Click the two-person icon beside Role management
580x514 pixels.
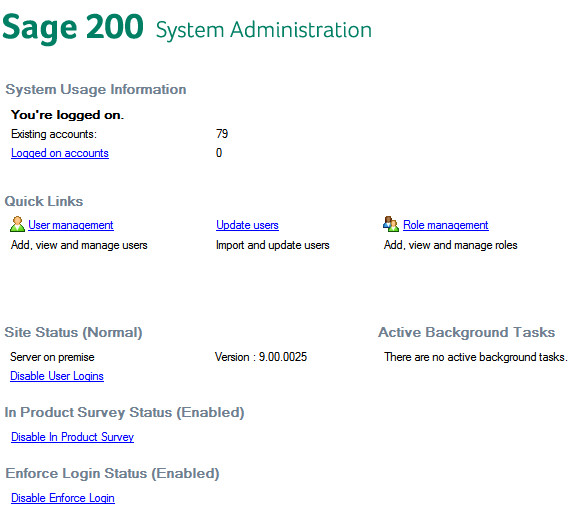(x=391, y=224)
